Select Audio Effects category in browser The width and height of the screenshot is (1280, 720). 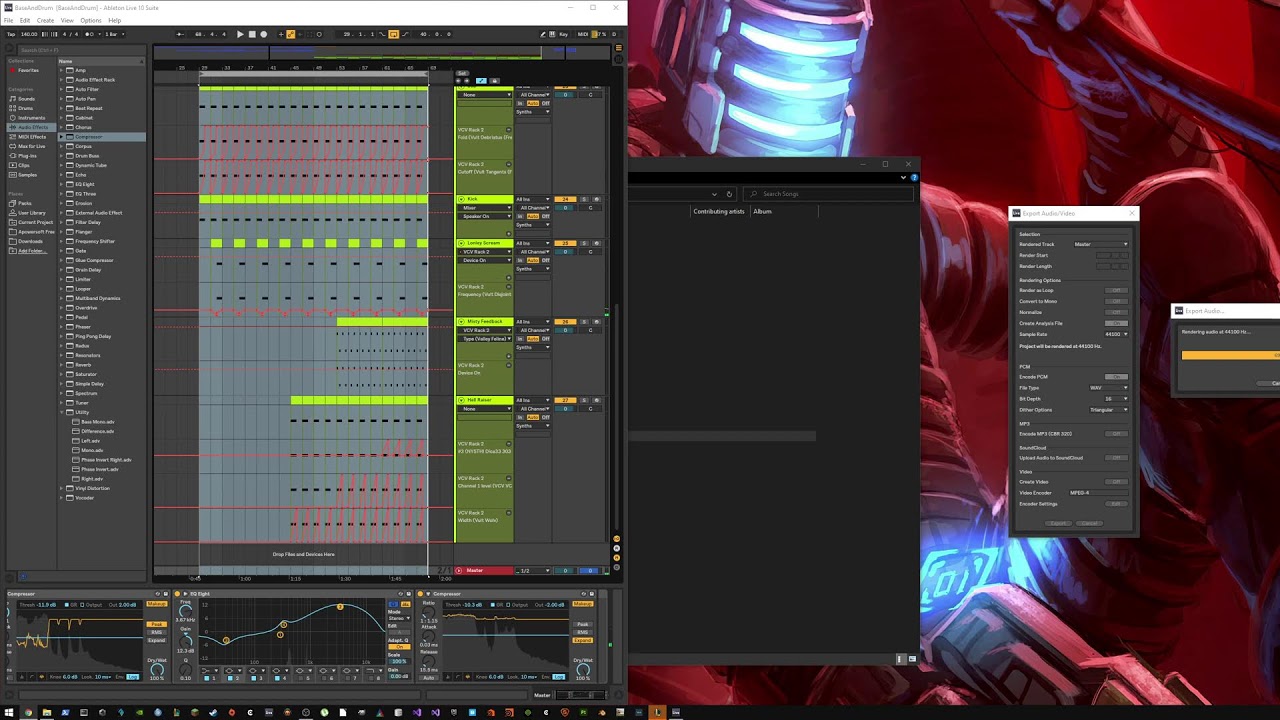pos(32,127)
